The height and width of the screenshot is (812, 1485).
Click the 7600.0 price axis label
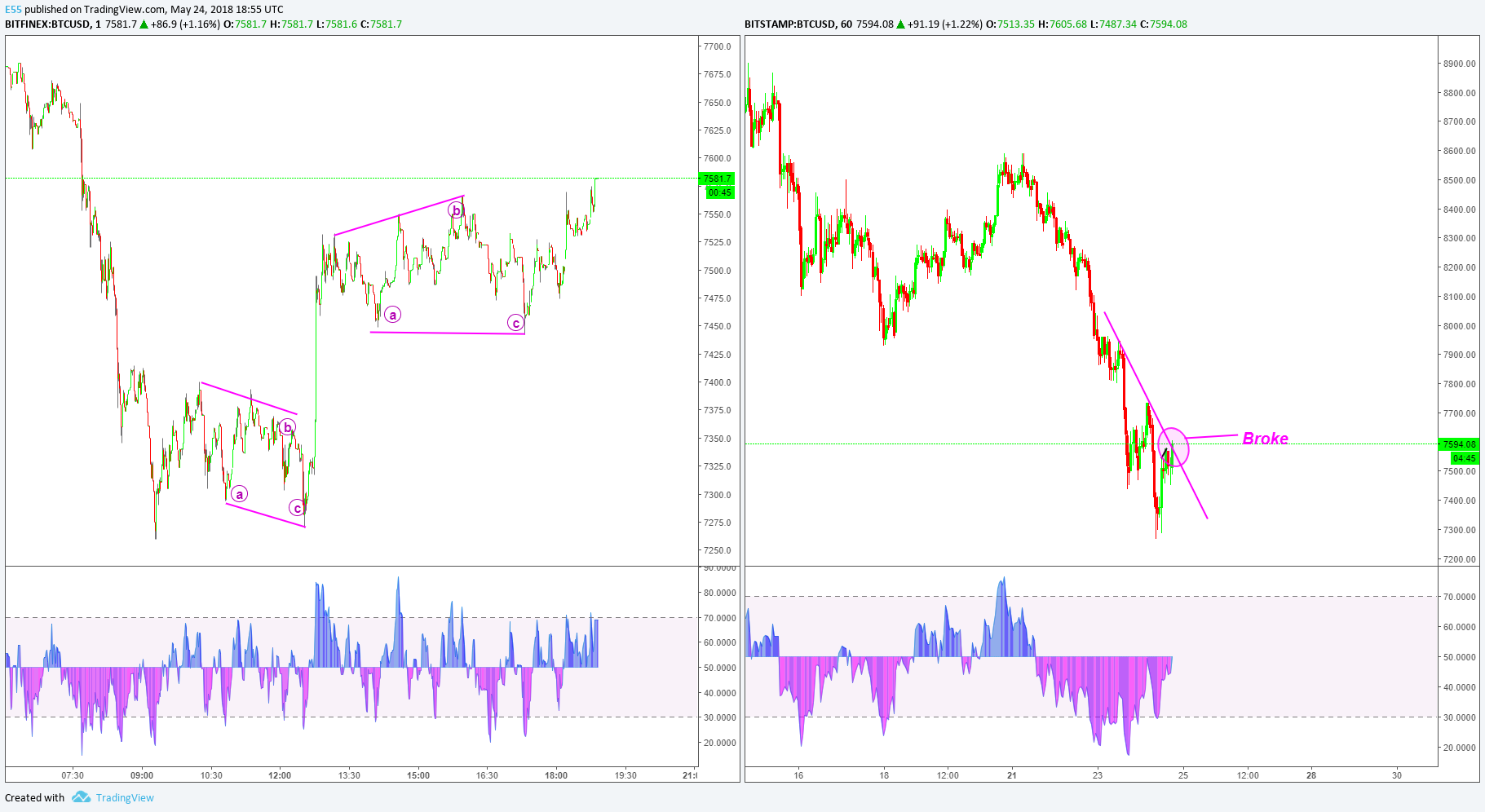pyautogui.click(x=718, y=158)
